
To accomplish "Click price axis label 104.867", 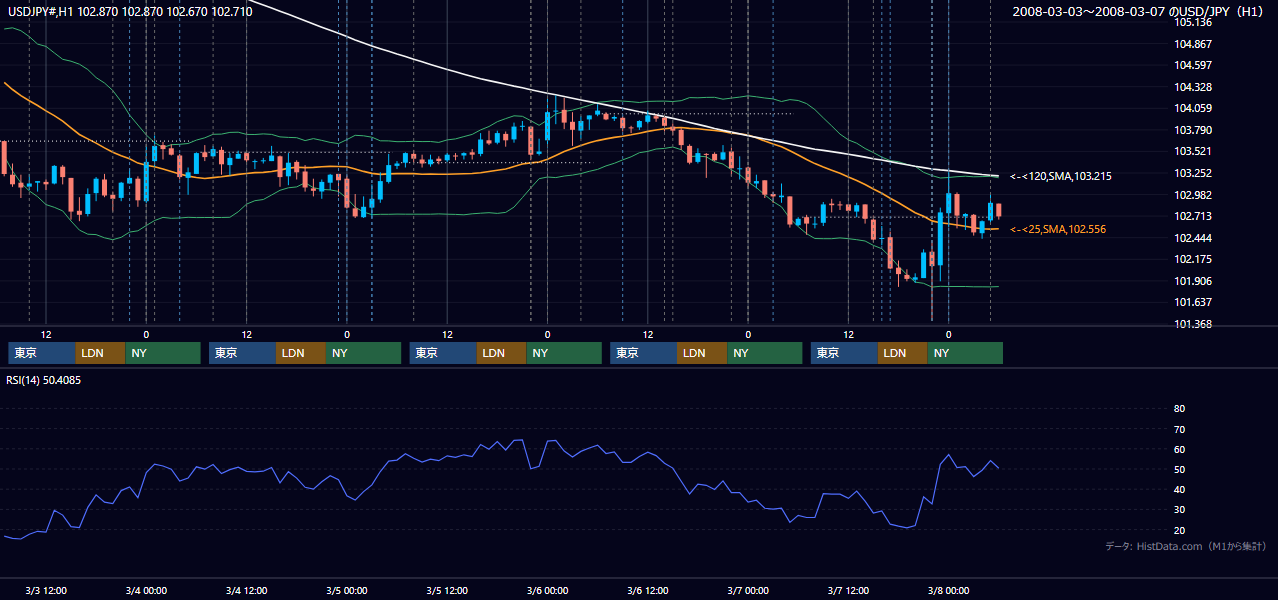I will tap(1193, 44).
